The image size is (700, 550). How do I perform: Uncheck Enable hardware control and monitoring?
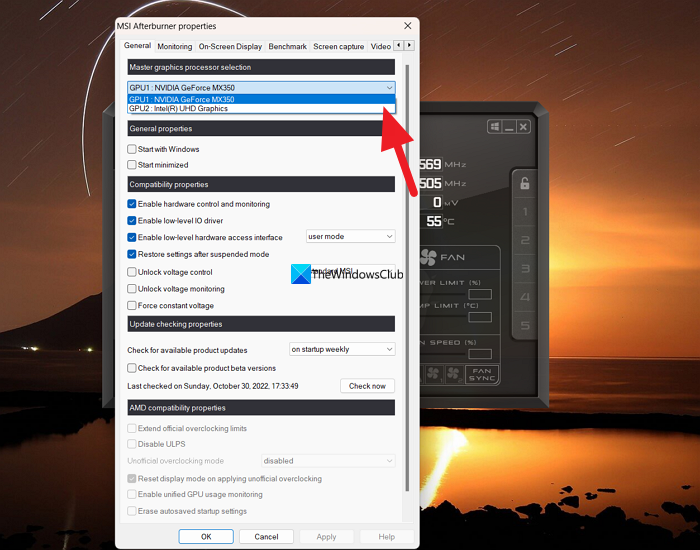click(132, 204)
